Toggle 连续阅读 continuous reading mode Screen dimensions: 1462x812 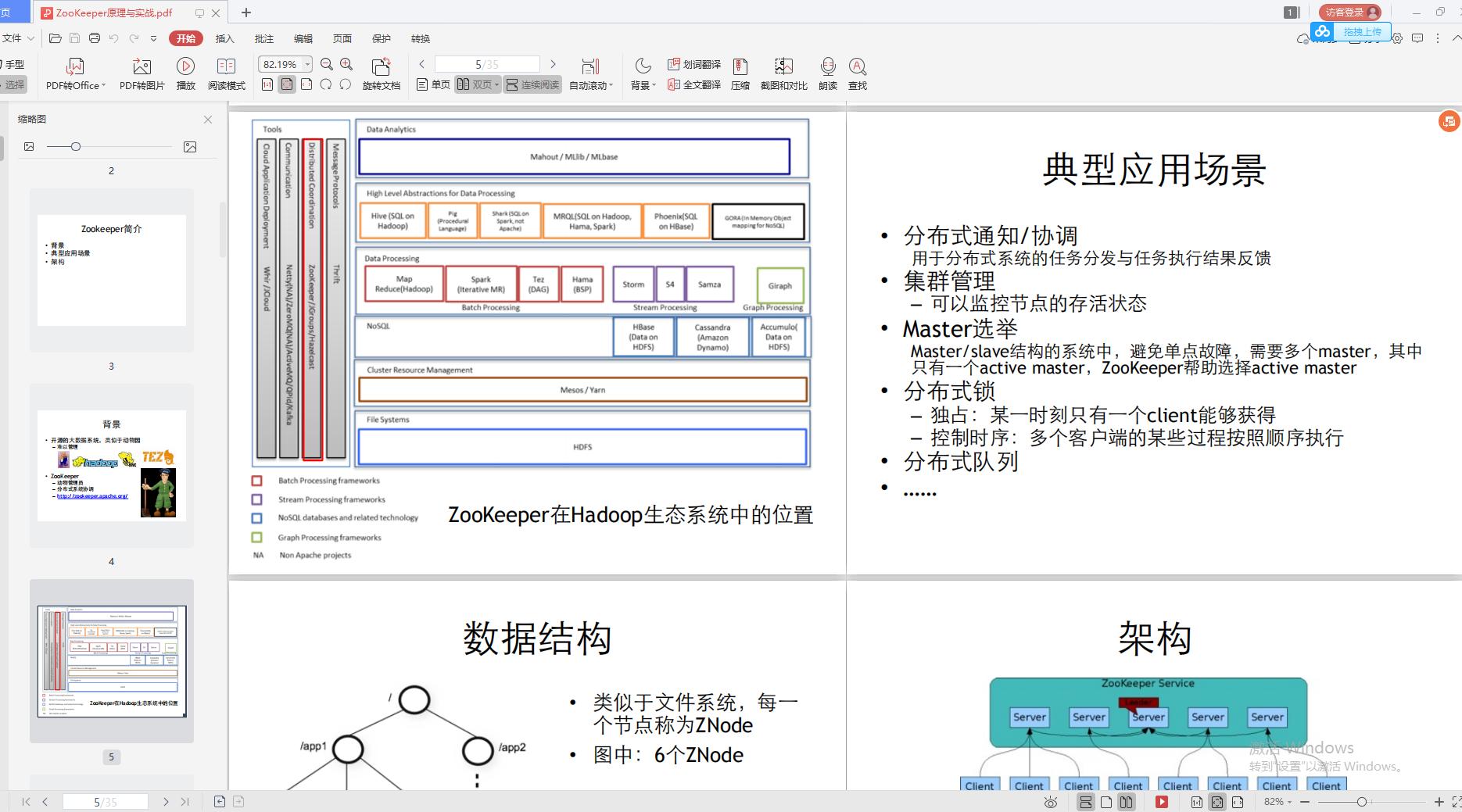pyautogui.click(x=532, y=84)
